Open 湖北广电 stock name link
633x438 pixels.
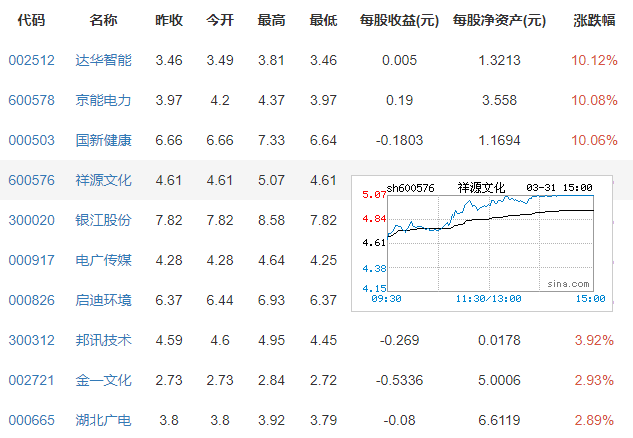[103, 420]
